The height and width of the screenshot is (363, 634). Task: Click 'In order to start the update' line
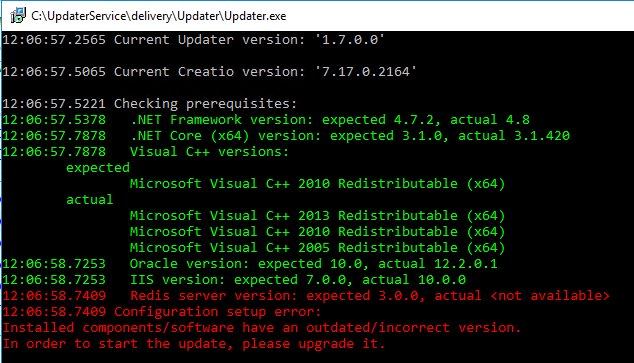[194, 344]
